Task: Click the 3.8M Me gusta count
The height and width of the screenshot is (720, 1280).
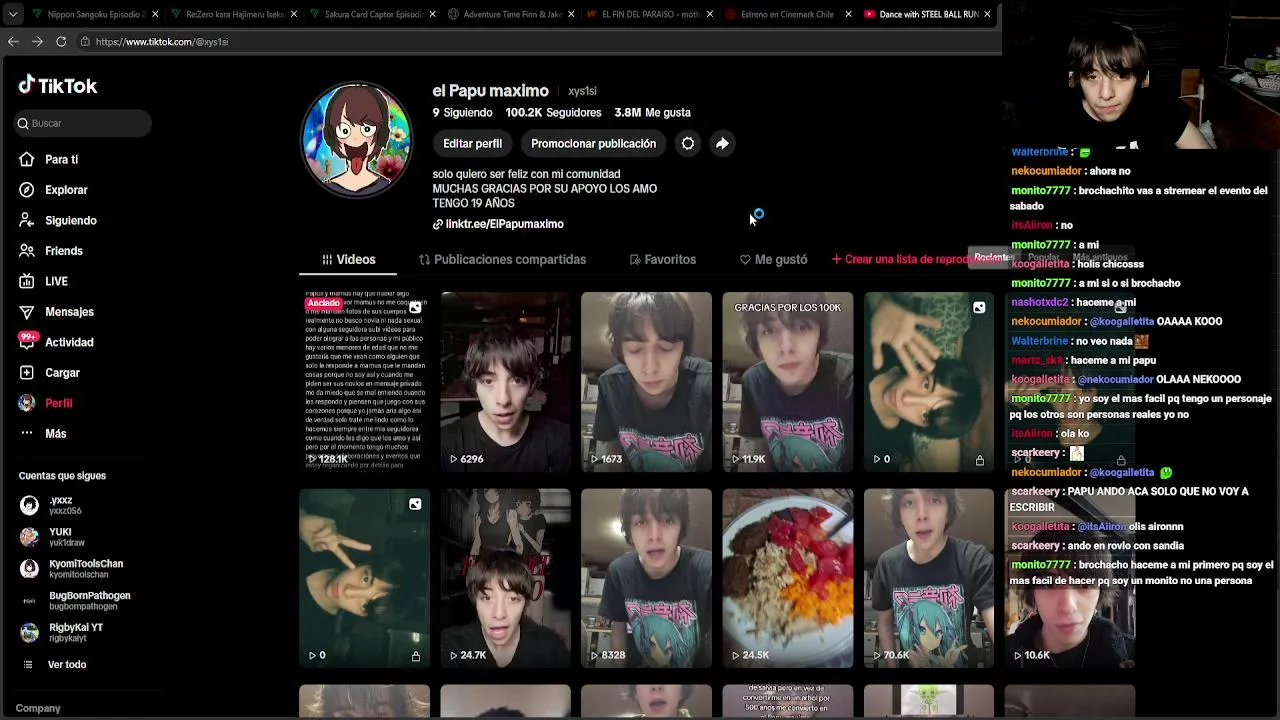Action: click(652, 113)
